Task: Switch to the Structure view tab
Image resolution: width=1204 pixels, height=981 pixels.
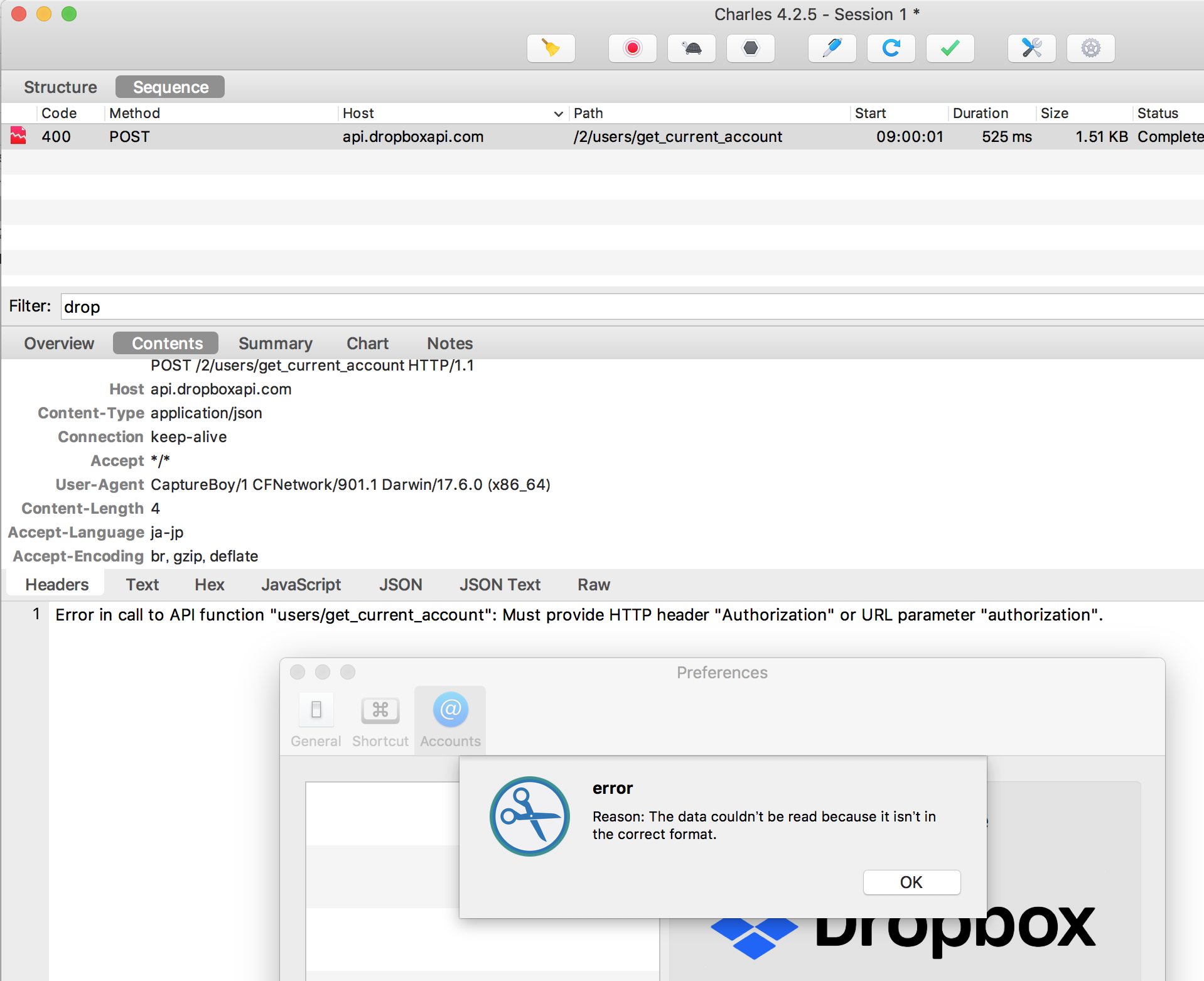Action: click(60, 87)
